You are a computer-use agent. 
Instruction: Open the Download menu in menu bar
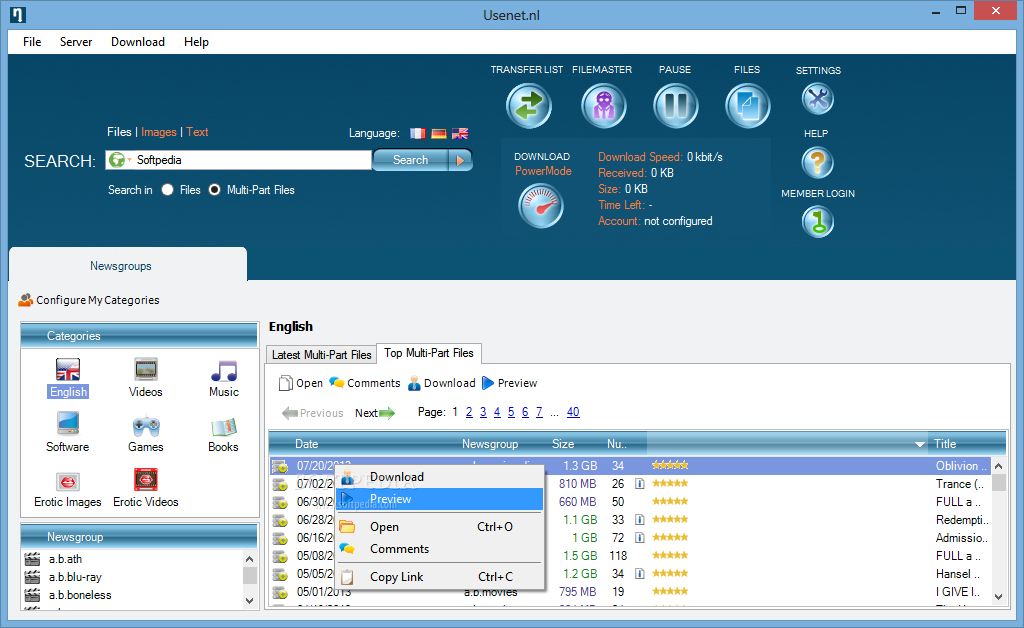tap(138, 42)
